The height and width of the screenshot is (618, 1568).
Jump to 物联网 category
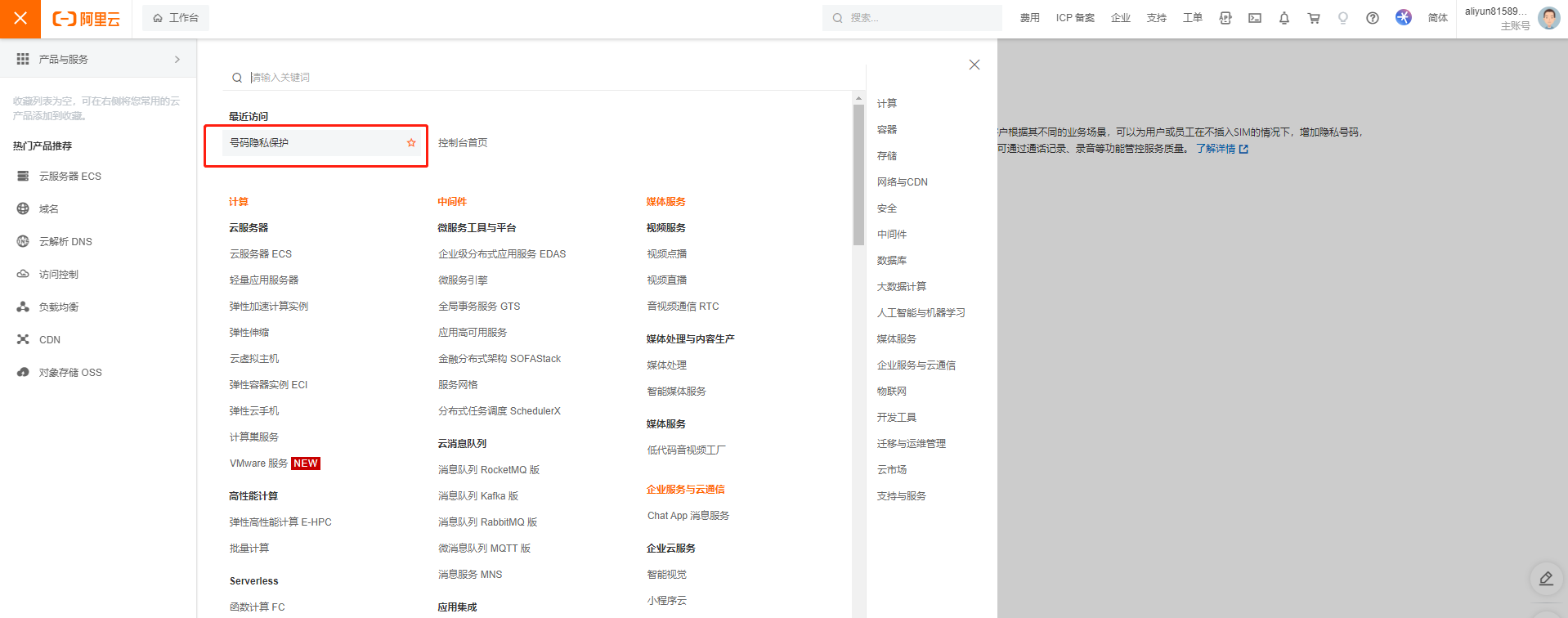tap(892, 392)
